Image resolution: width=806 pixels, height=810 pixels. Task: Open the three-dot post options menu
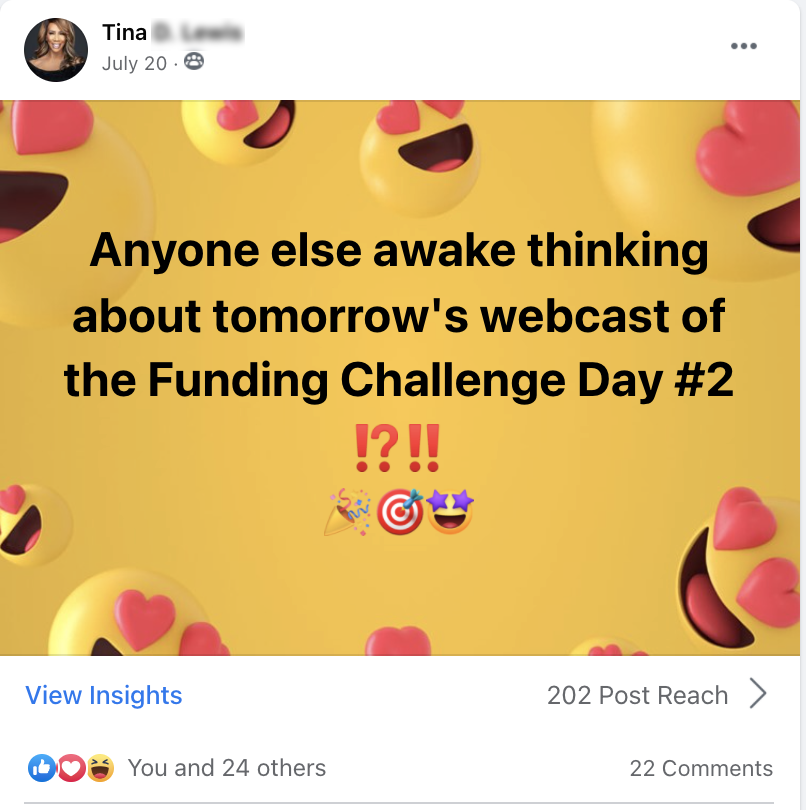click(x=743, y=46)
